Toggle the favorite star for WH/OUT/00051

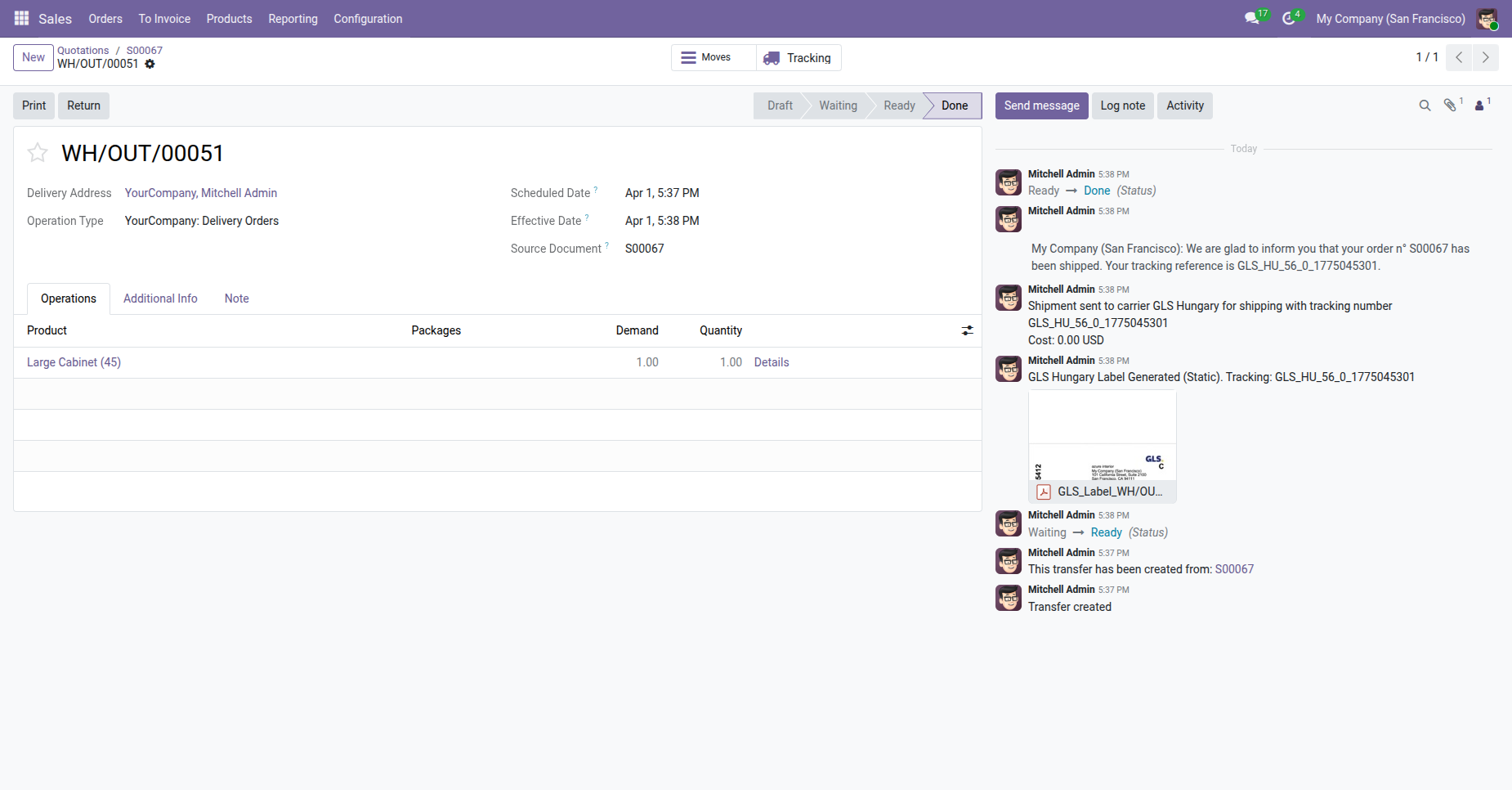click(38, 153)
